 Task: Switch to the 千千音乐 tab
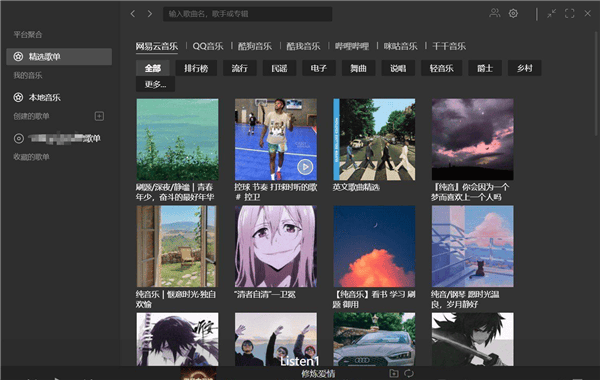(449, 46)
